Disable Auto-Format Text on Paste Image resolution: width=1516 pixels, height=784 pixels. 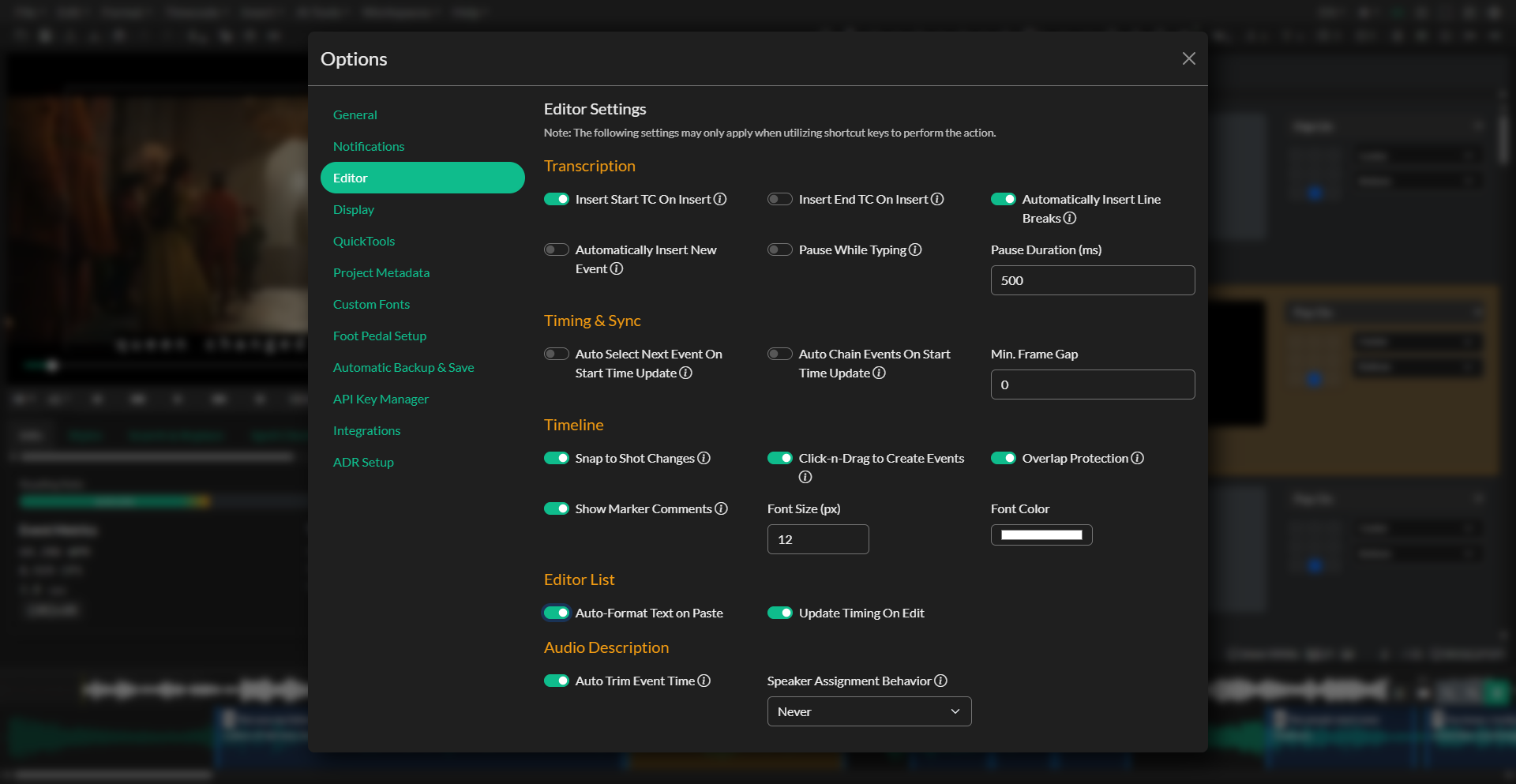(556, 613)
